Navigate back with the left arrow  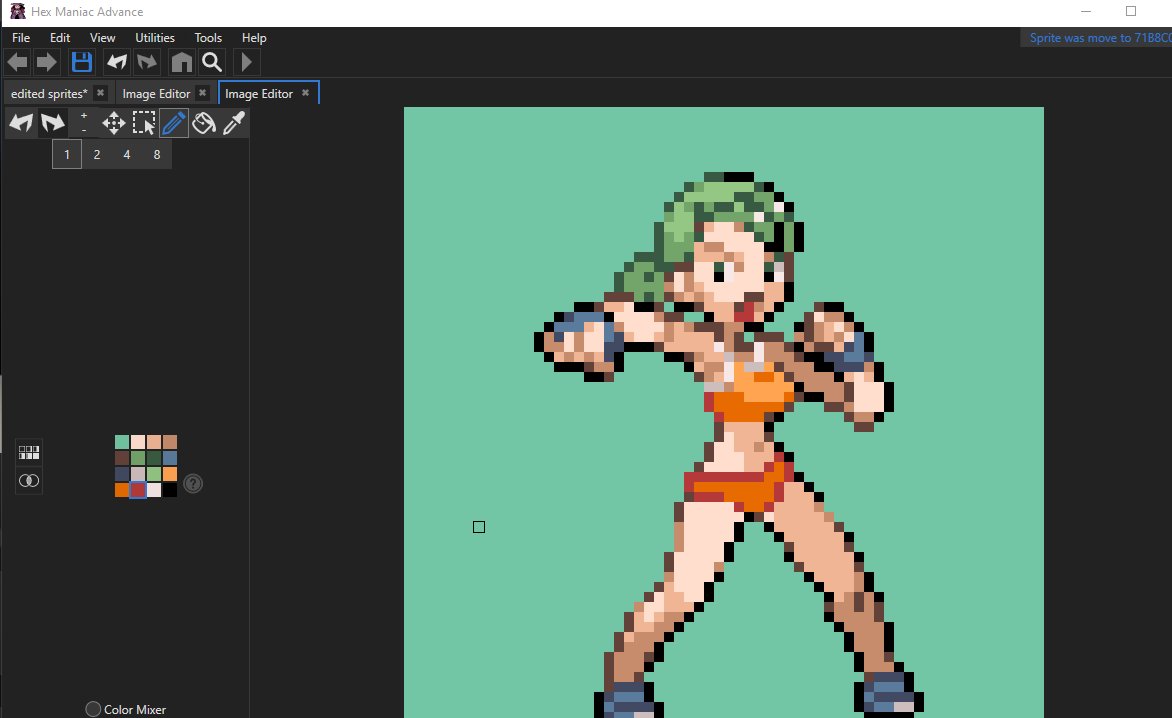tap(17, 62)
